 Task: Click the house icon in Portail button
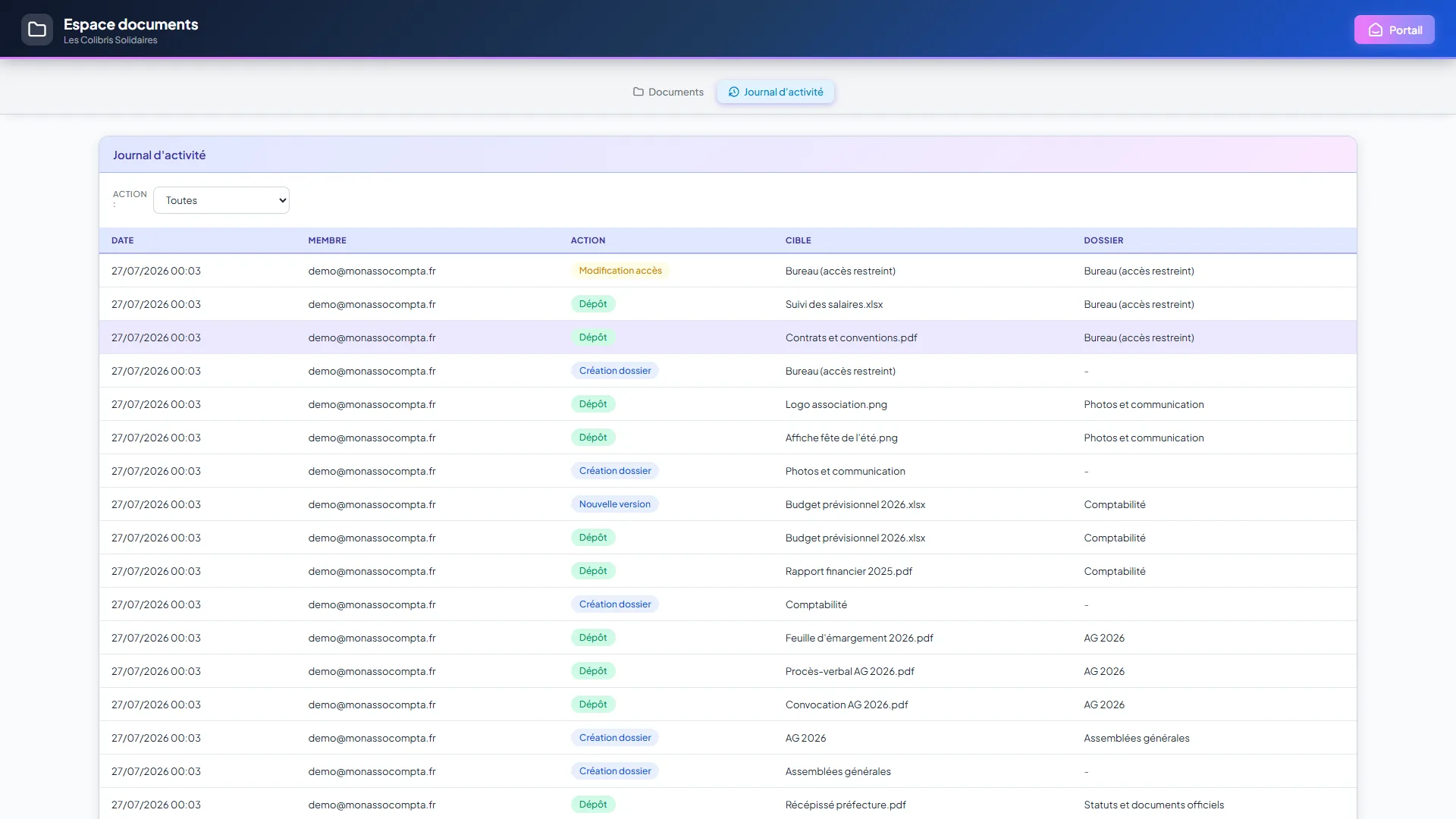1376,30
